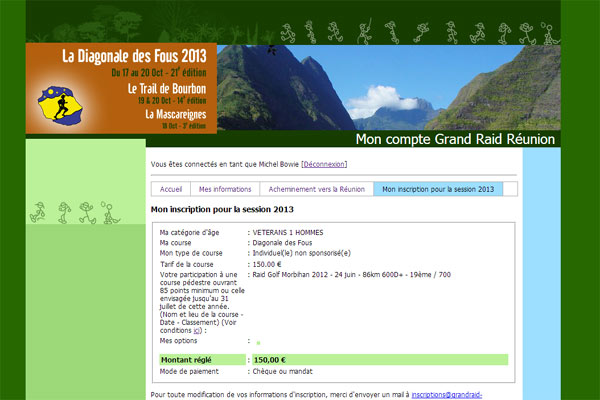This screenshot has width=600, height=400.
Task: Click the Grand Raid island runner logo
Action: point(60,106)
